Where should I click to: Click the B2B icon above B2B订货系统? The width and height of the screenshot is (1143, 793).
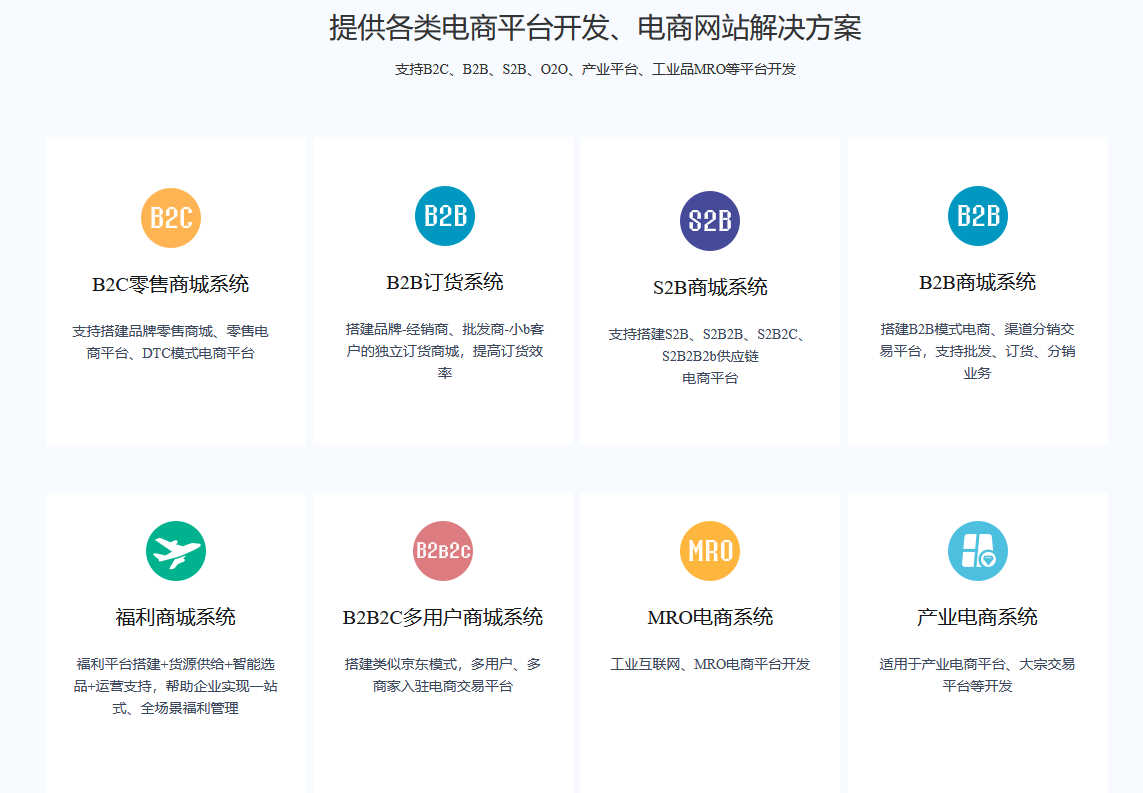pos(445,216)
